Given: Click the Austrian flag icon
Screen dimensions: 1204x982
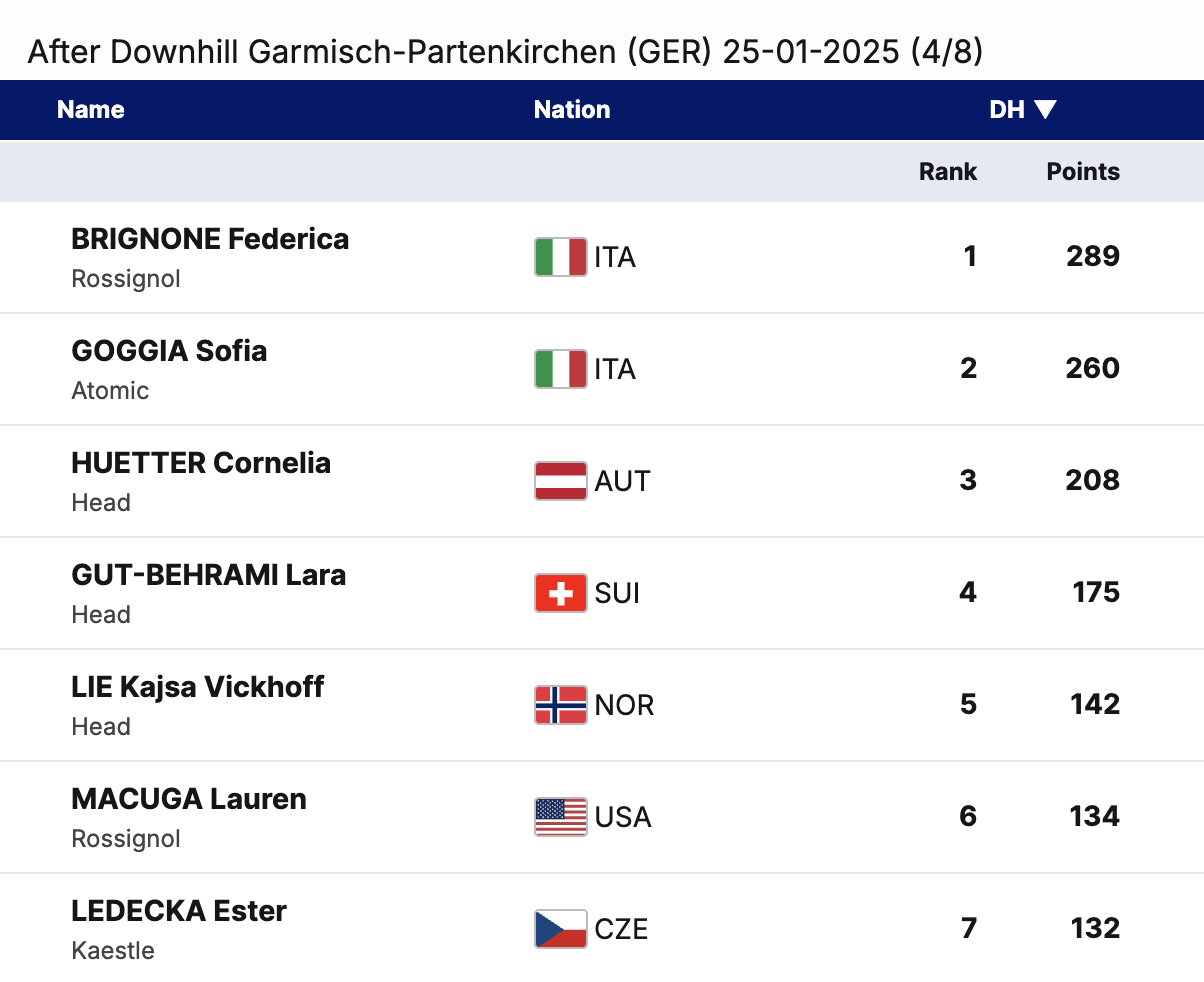Looking at the screenshot, I should coord(561,481).
